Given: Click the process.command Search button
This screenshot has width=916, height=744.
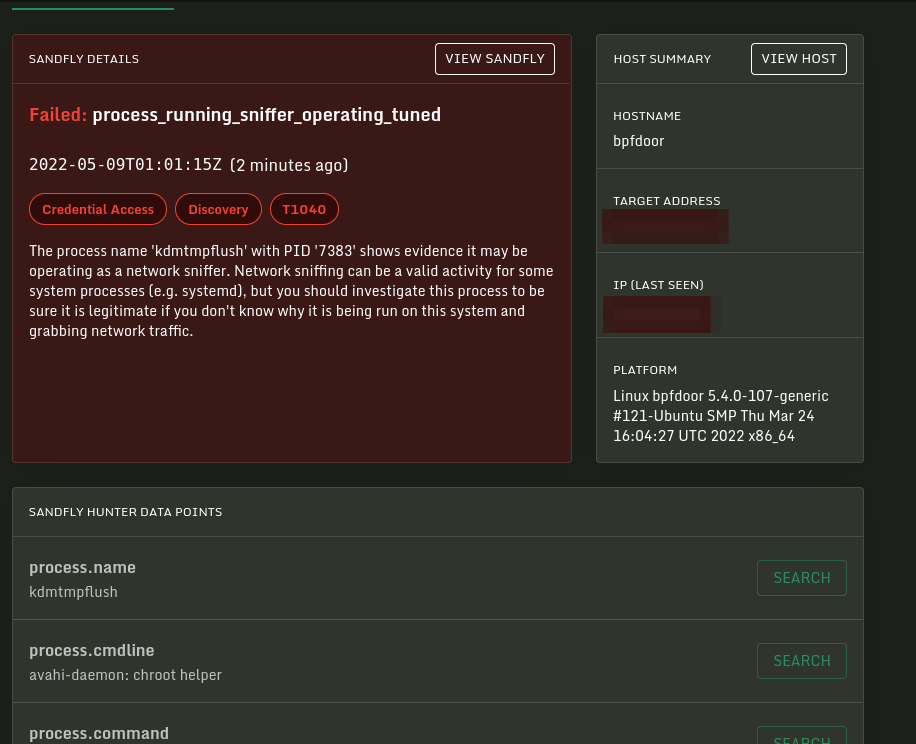Looking at the screenshot, I should pos(802,736).
